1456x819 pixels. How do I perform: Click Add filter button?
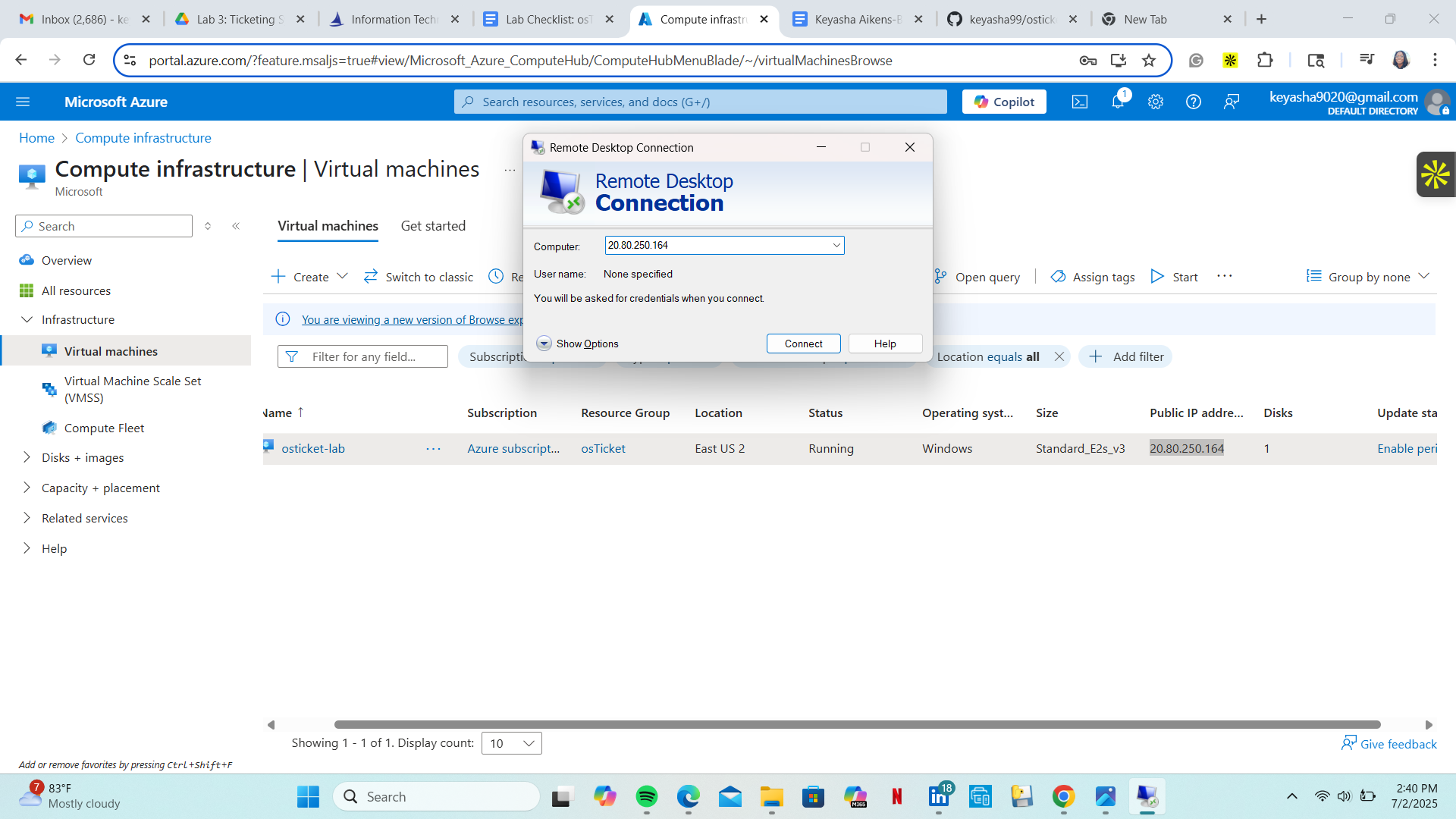(1125, 356)
